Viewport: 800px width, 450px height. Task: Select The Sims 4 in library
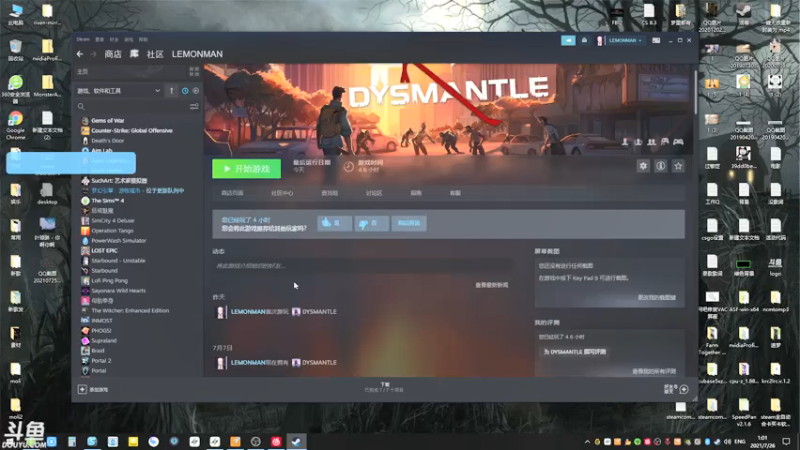point(108,201)
